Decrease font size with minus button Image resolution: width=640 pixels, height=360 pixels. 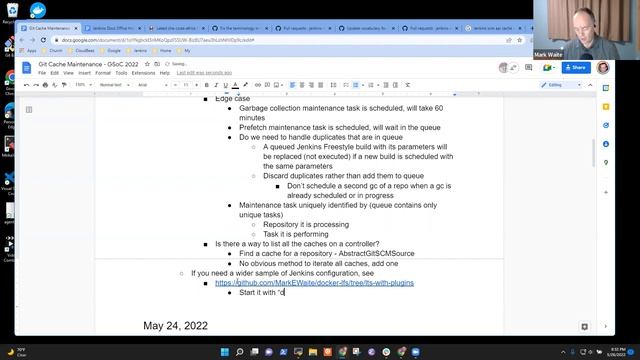pos(176,85)
